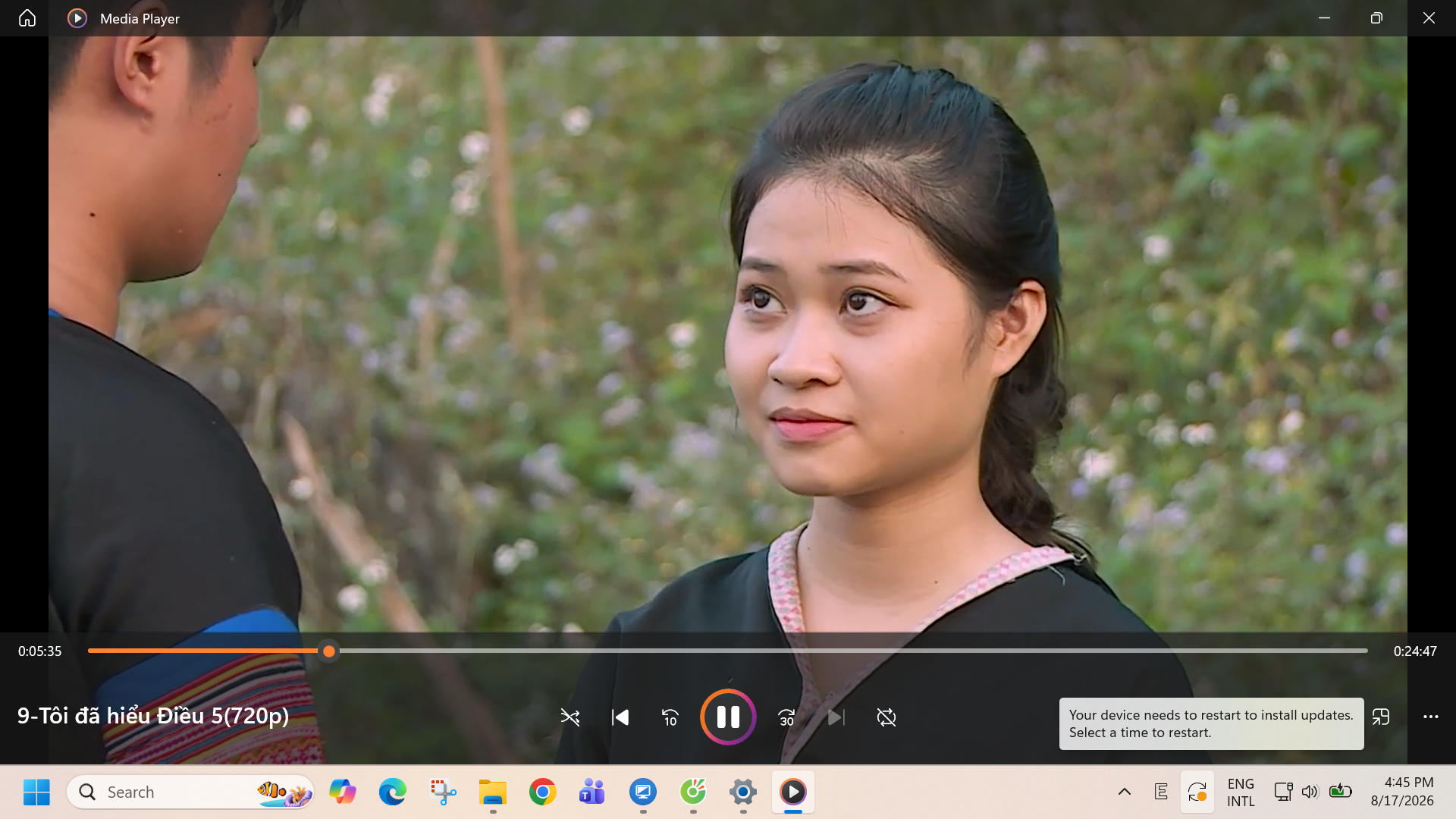This screenshot has height=819, width=1456.
Task: Click the E input method tray icon
Action: pos(1161,792)
